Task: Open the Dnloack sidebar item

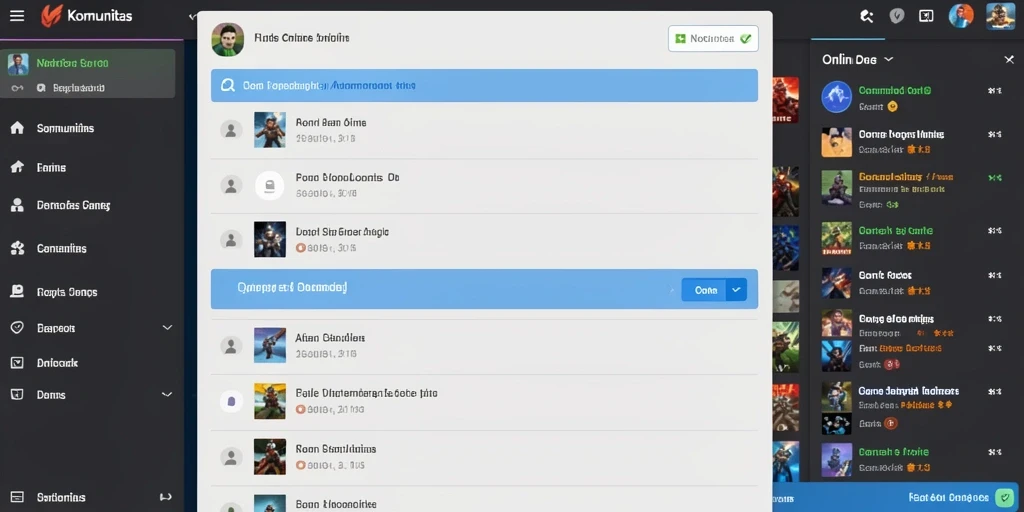Action: 57,362
